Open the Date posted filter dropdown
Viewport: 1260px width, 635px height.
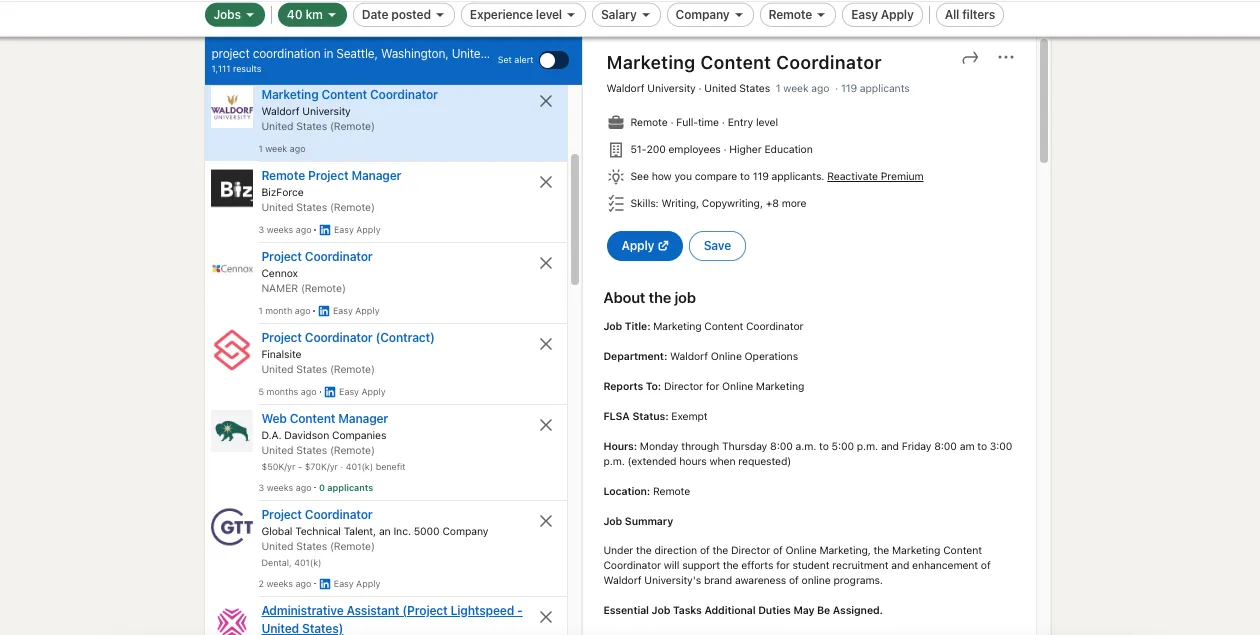click(404, 15)
